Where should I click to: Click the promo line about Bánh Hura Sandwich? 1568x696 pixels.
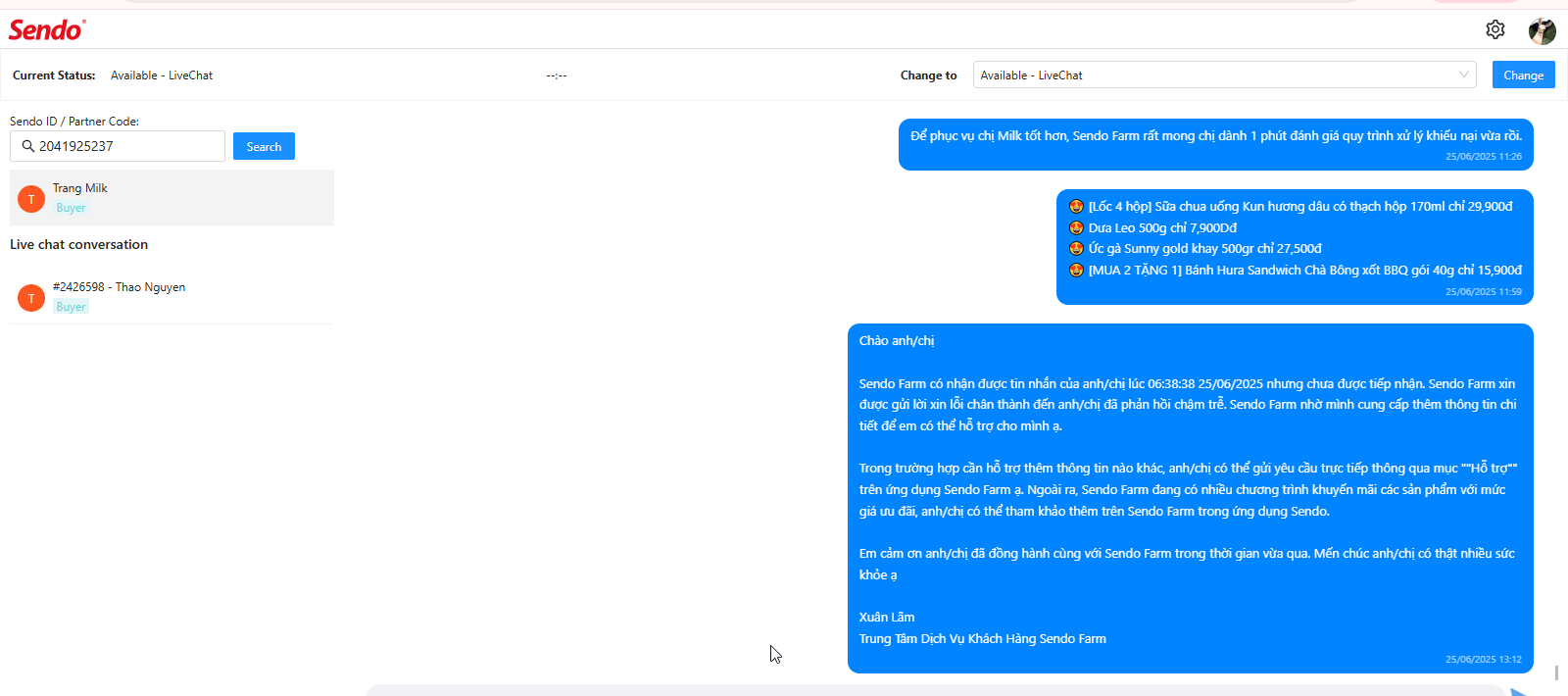[1296, 271]
